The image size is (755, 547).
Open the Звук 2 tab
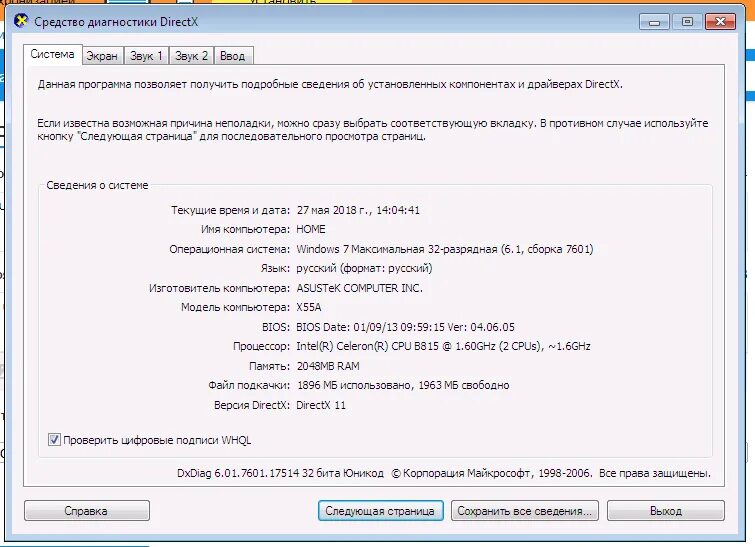click(191, 56)
